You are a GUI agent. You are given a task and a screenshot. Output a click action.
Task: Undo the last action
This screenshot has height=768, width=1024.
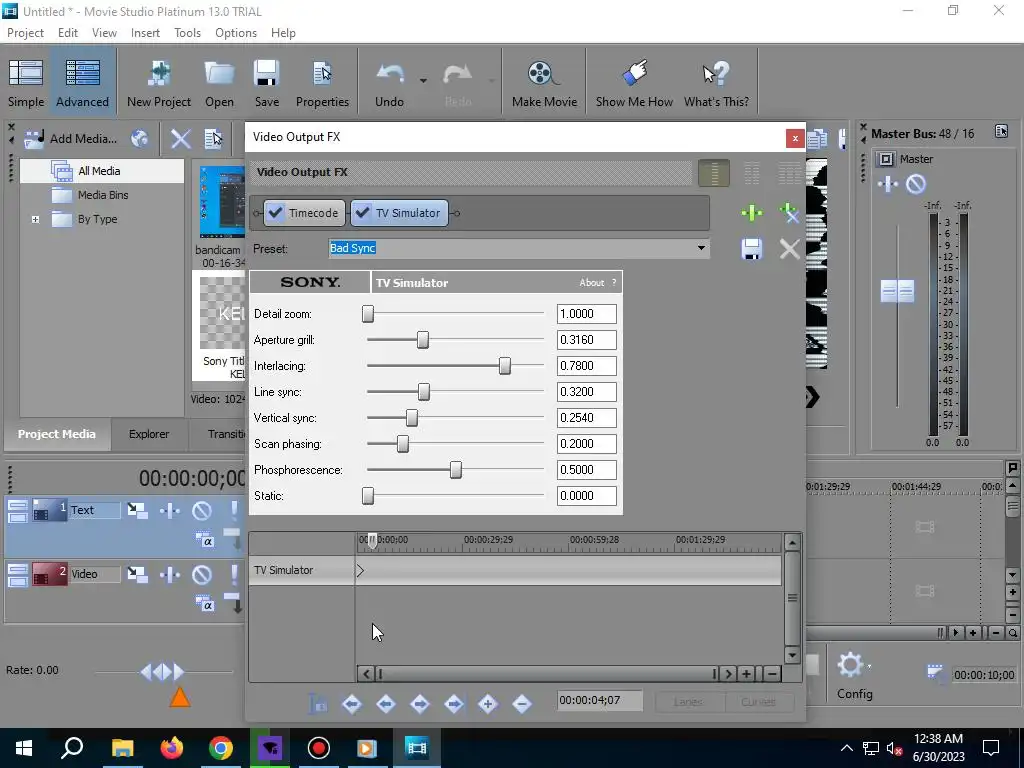[x=389, y=83]
